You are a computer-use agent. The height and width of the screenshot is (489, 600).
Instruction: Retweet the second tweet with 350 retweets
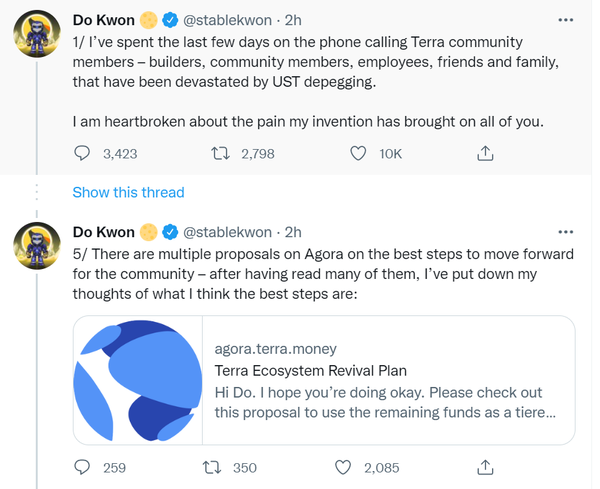(212, 467)
